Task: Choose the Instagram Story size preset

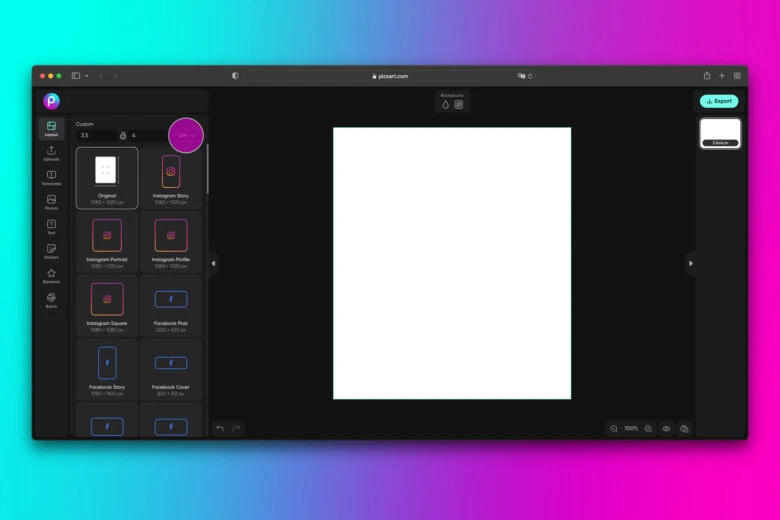Action: coord(171,177)
